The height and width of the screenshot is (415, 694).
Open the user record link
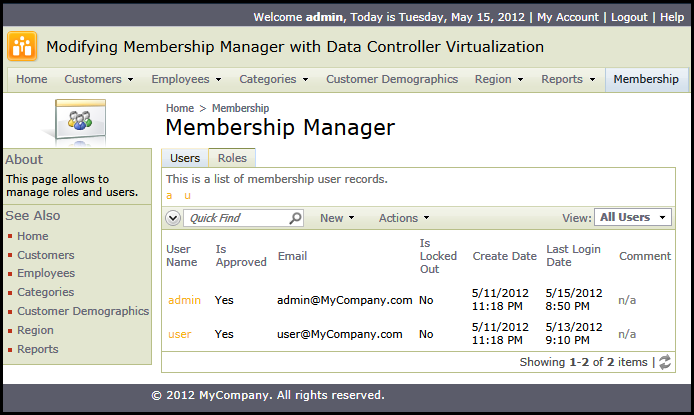(180, 334)
